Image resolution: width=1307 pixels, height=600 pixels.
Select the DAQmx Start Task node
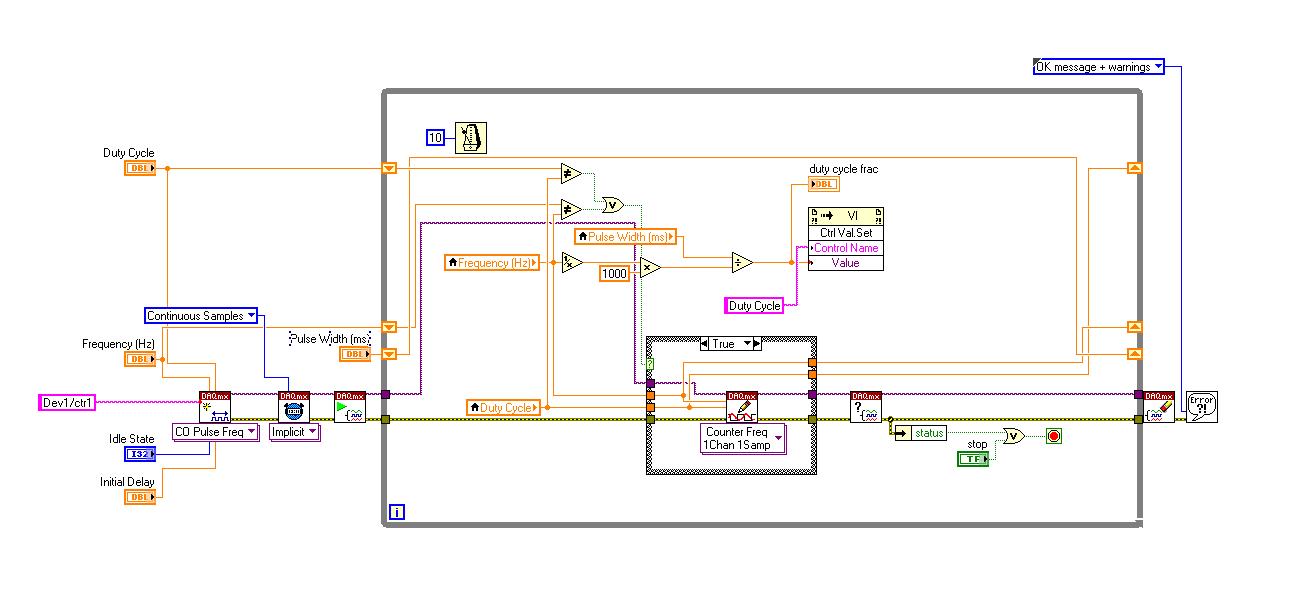click(x=350, y=406)
